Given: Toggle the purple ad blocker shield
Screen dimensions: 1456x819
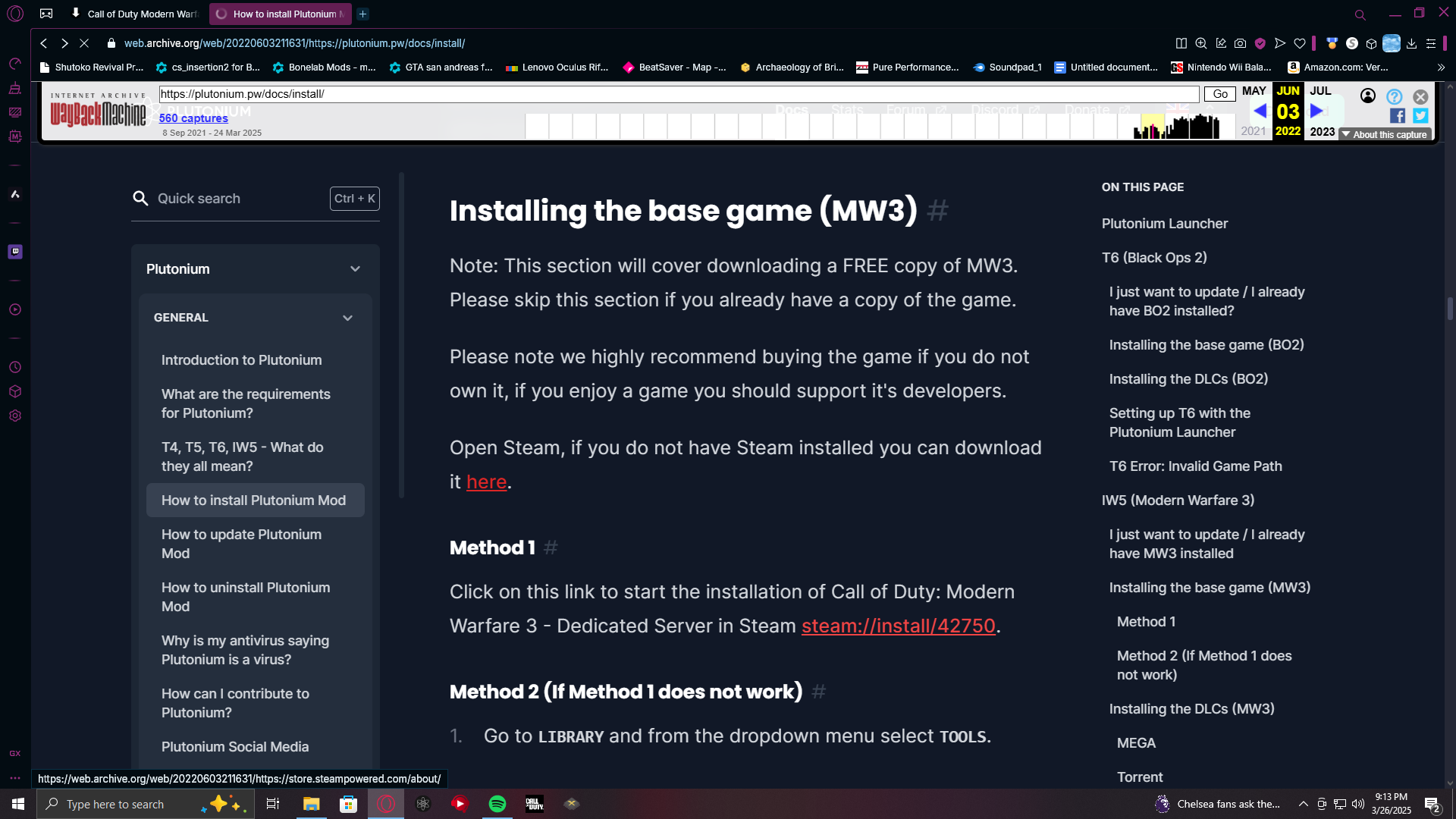Looking at the screenshot, I should click(1260, 44).
